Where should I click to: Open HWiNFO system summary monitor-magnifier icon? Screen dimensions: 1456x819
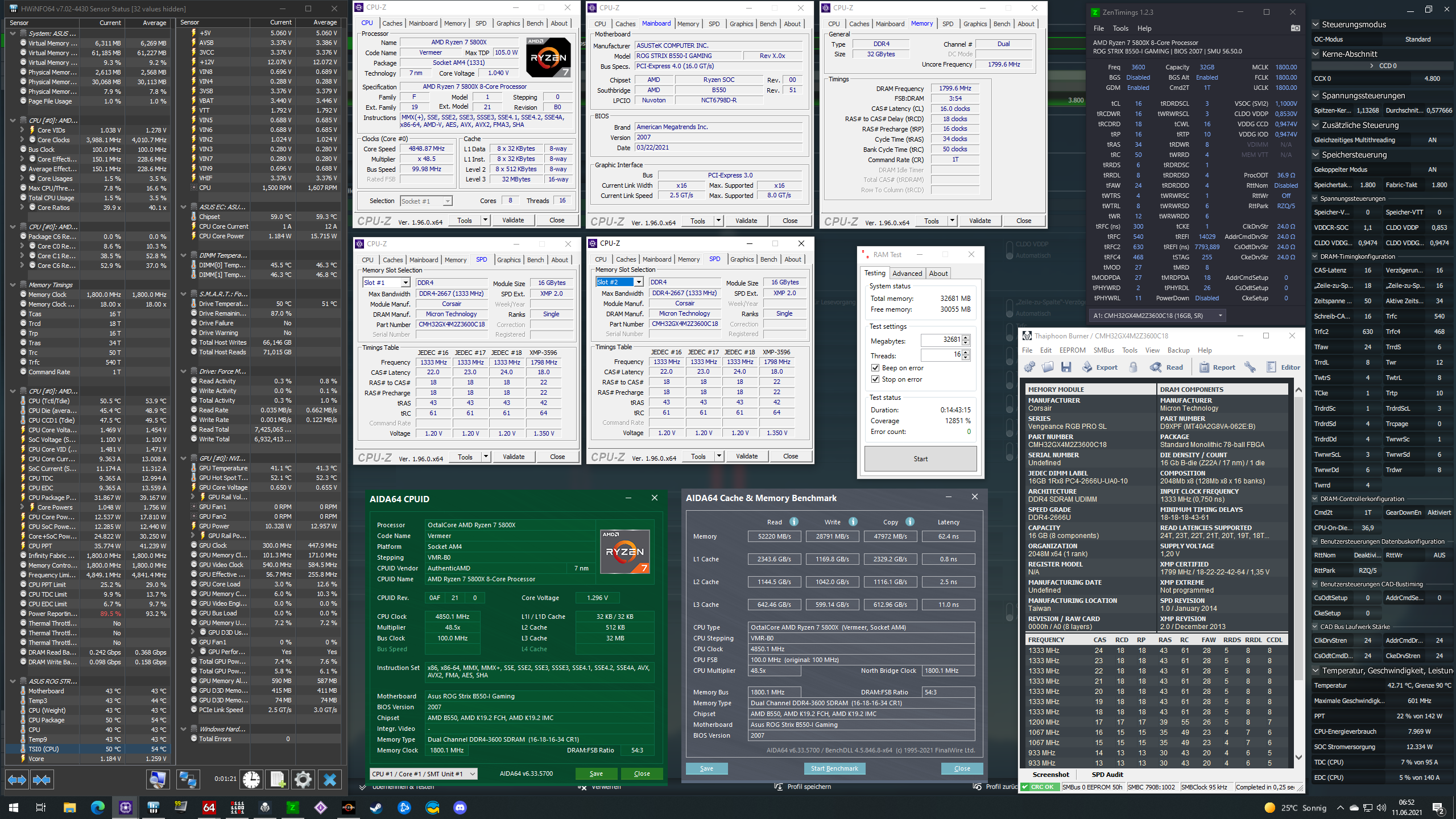tap(158, 779)
